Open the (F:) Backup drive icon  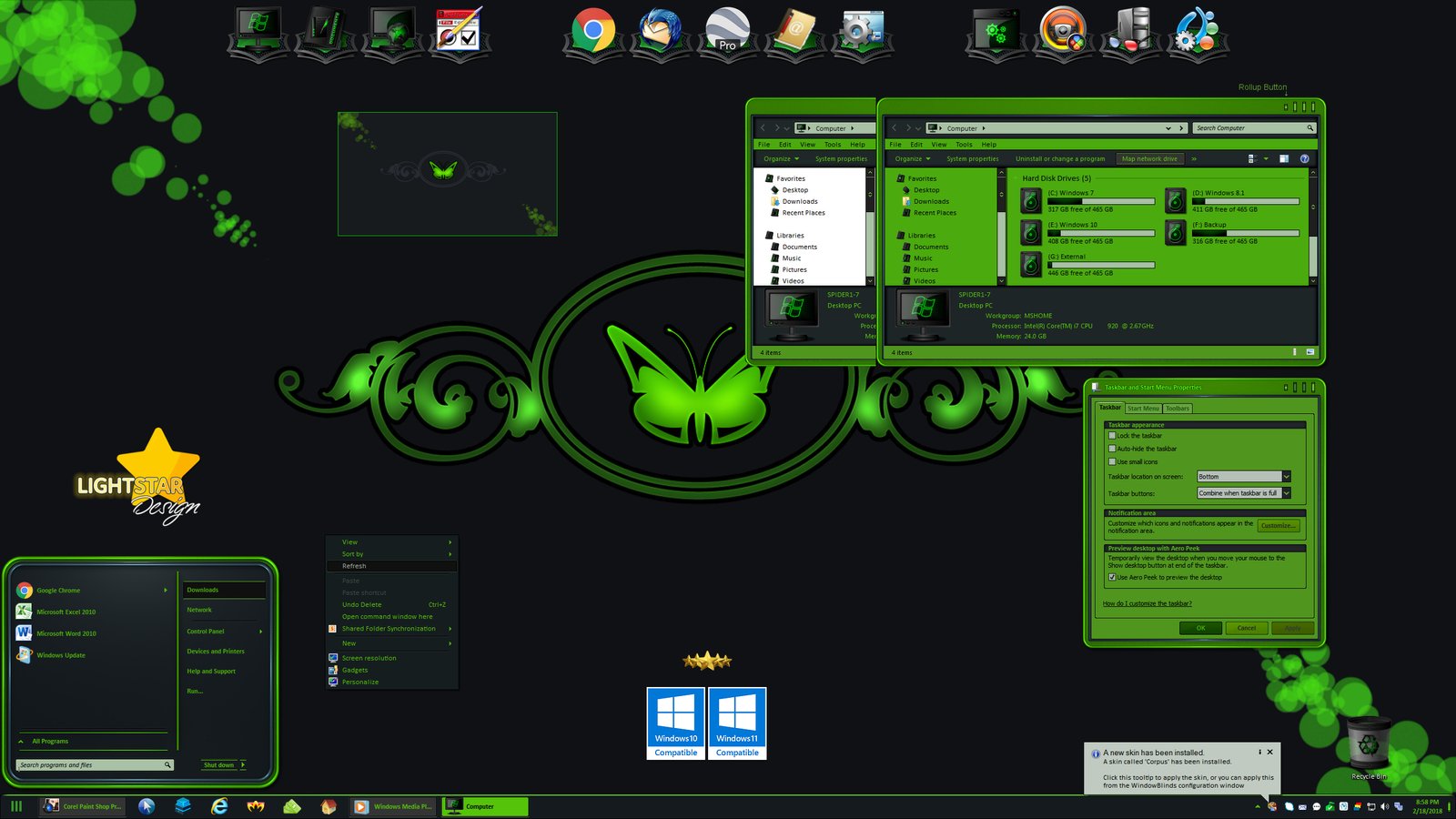click(1176, 233)
